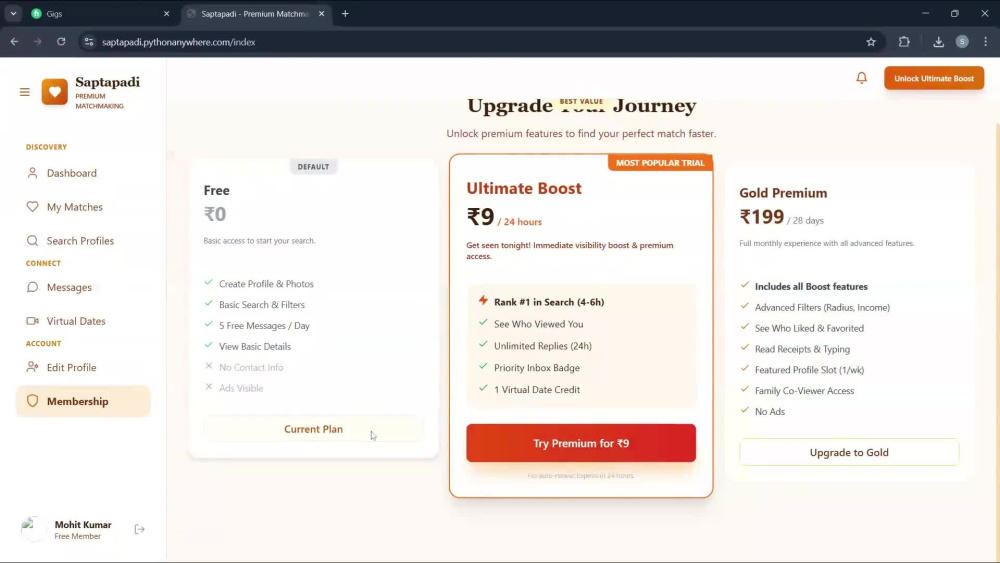Click 'No Contact Info' feature text
1000x563 pixels.
click(251, 367)
